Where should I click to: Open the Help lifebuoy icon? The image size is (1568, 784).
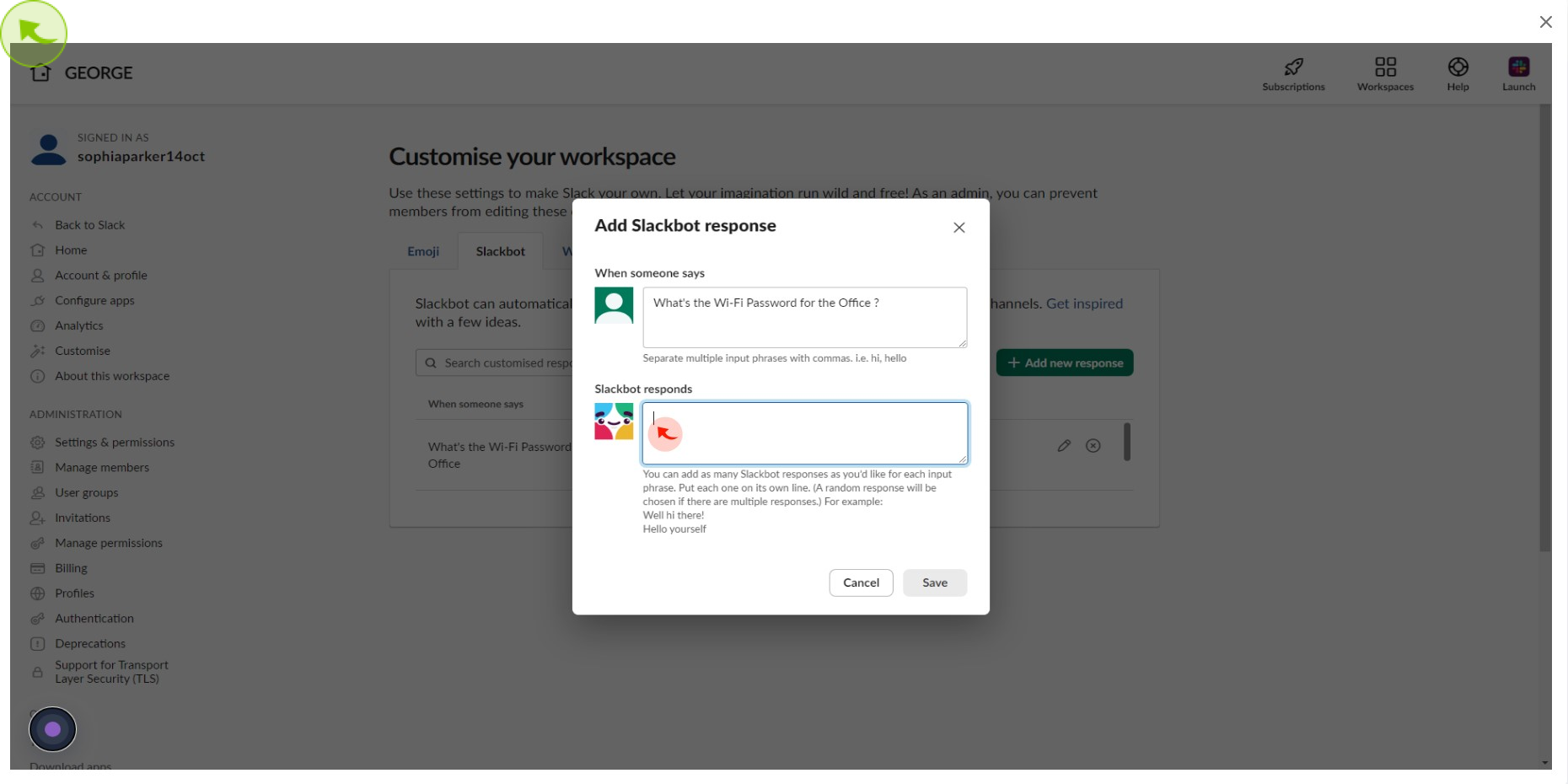coord(1458,67)
